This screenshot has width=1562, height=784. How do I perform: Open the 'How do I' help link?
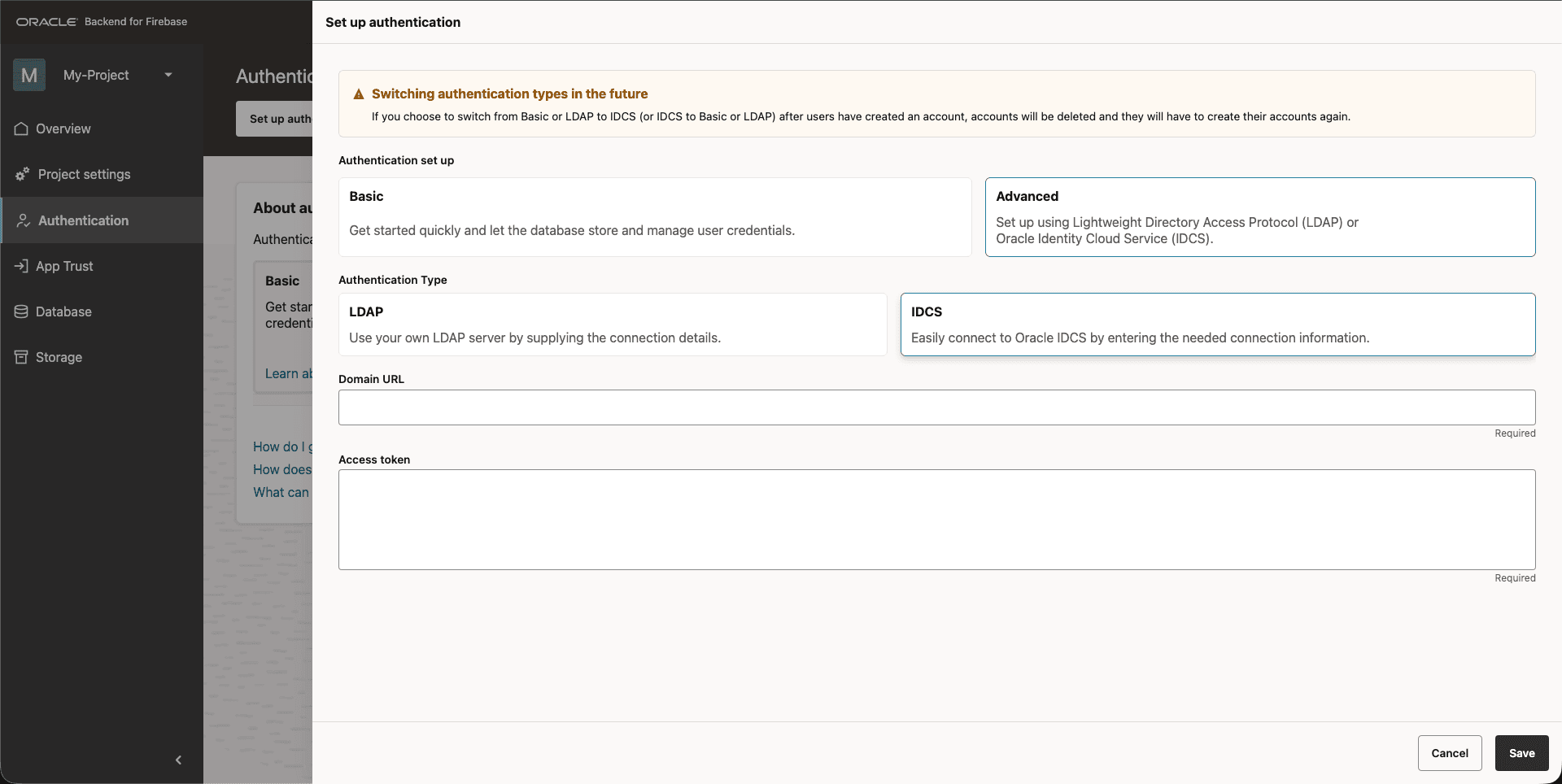[282, 446]
